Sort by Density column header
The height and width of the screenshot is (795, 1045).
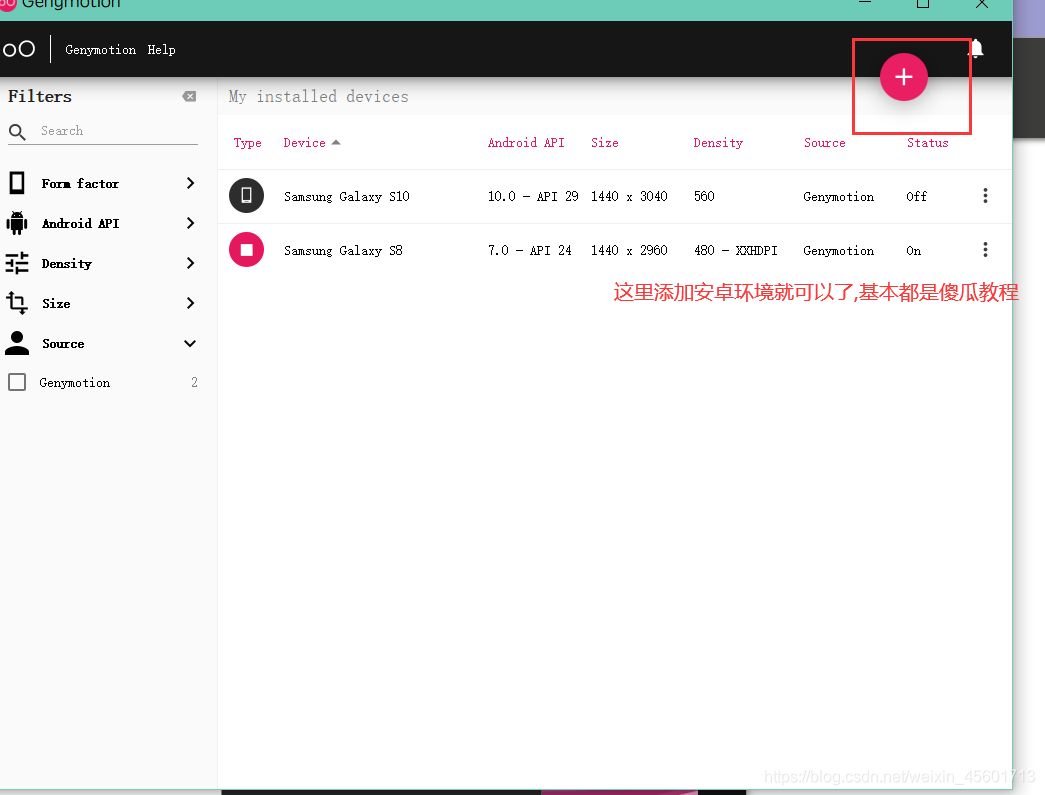pyautogui.click(x=718, y=143)
